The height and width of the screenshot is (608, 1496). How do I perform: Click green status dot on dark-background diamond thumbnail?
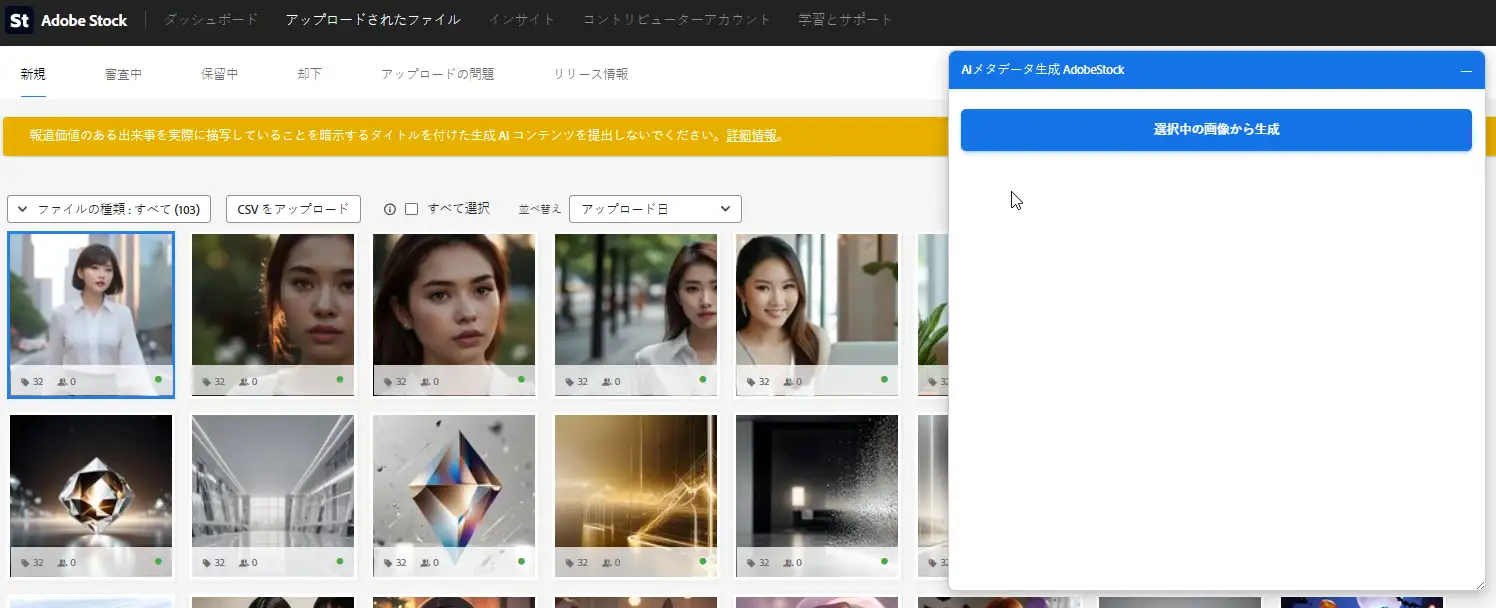pos(158,562)
